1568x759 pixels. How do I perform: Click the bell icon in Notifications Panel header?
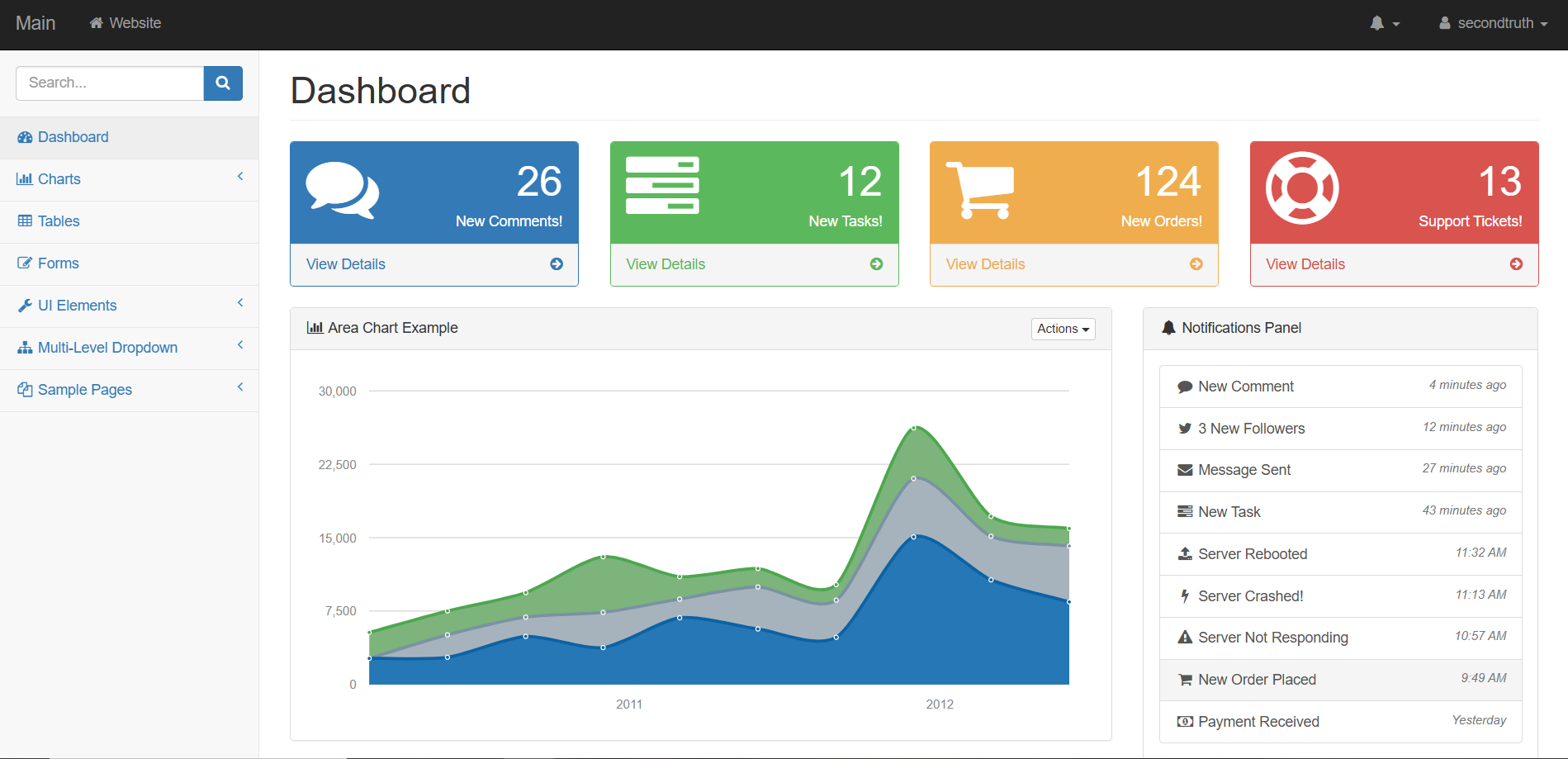point(1168,328)
